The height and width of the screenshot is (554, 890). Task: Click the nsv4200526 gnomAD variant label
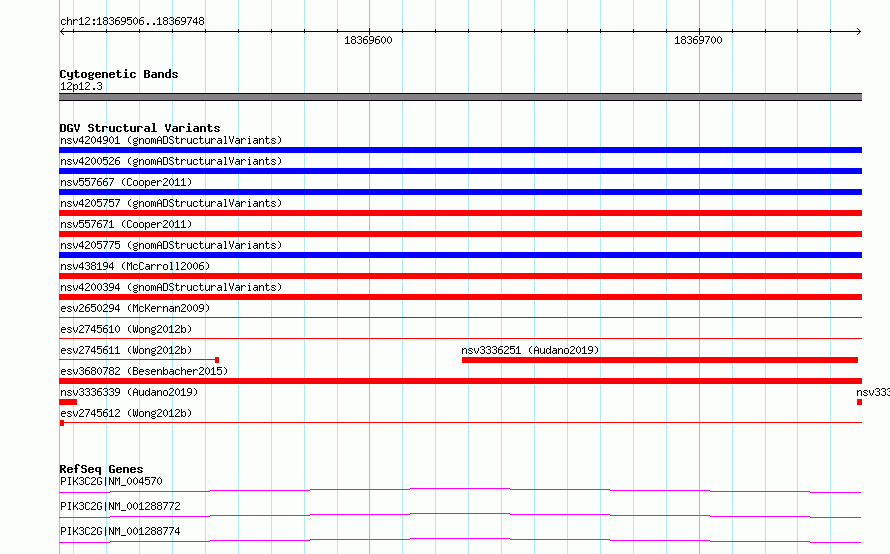(171, 161)
